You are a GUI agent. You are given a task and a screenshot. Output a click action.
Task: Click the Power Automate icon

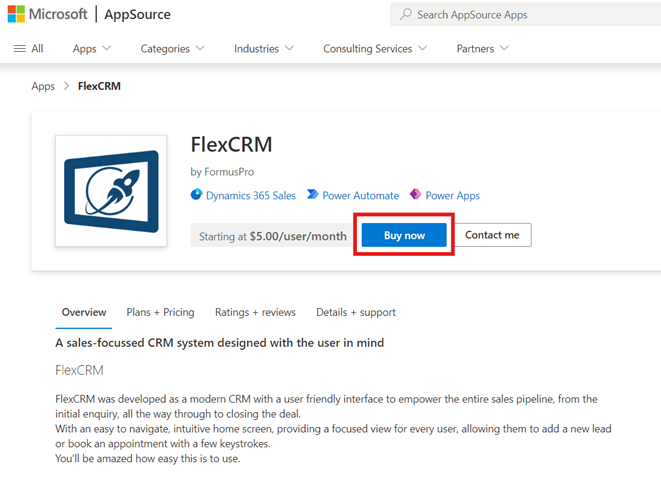point(313,195)
